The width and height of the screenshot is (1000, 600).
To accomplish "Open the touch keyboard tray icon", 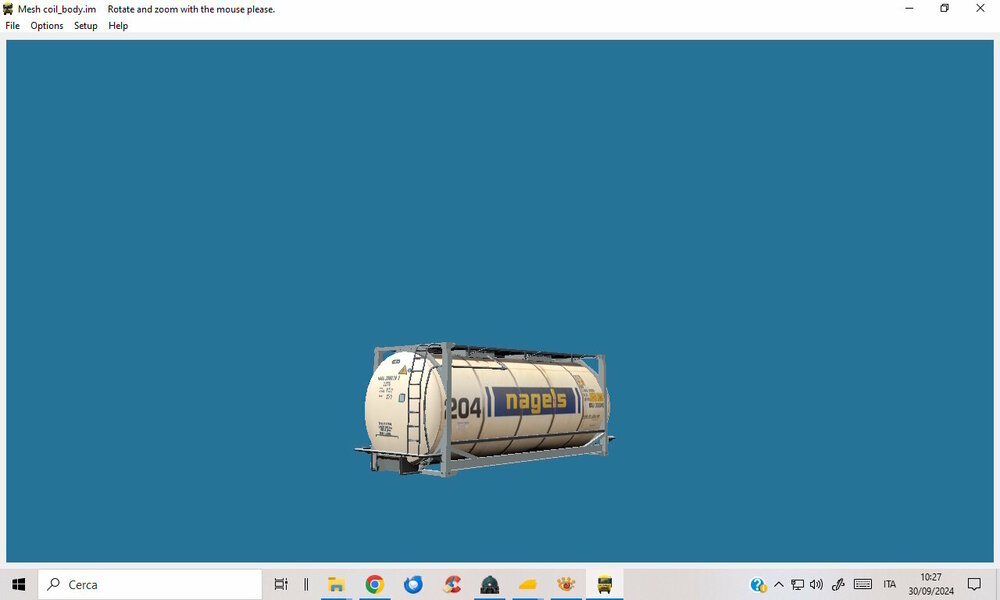I will tap(863, 584).
